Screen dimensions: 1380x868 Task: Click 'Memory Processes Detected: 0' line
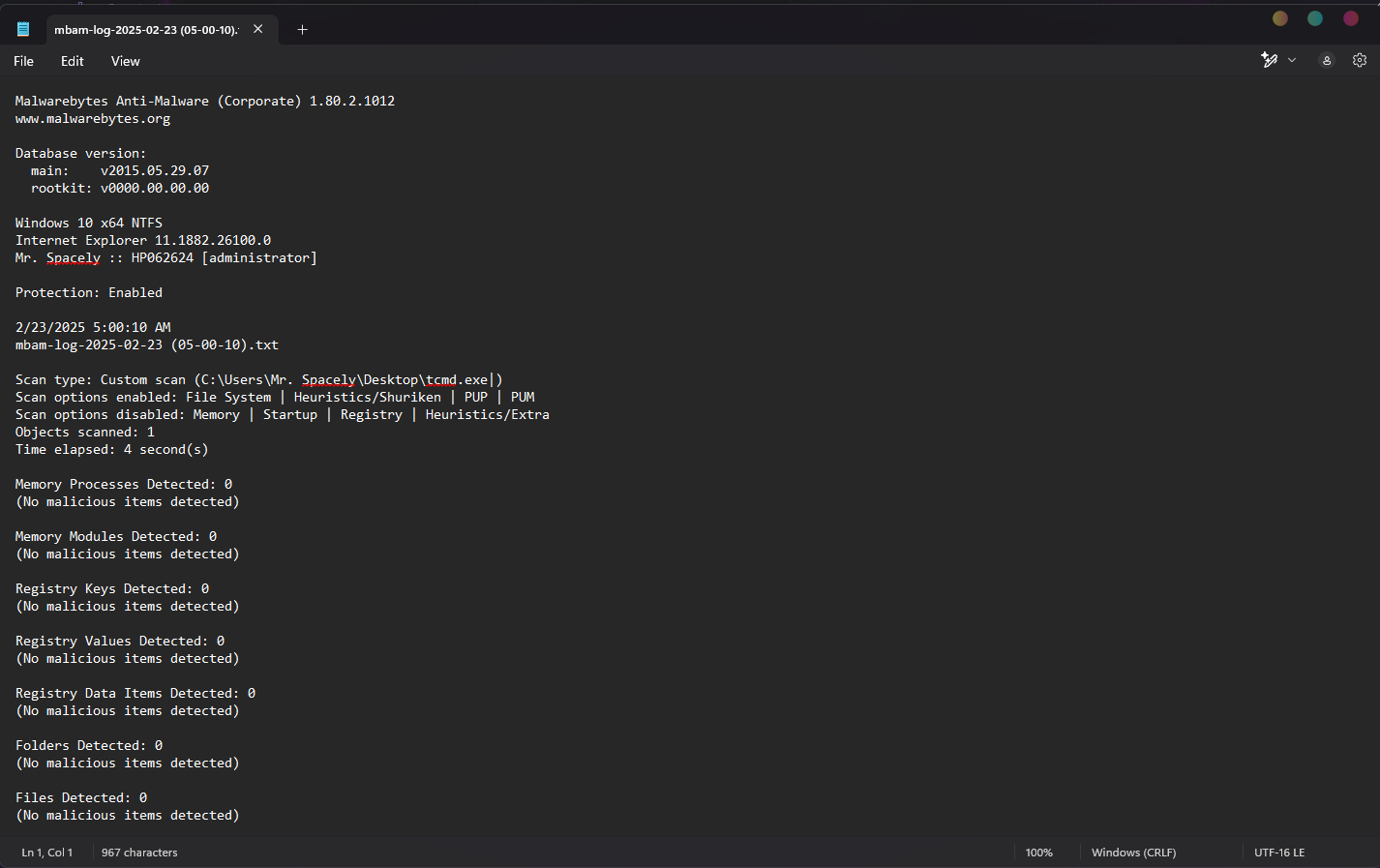tap(124, 484)
